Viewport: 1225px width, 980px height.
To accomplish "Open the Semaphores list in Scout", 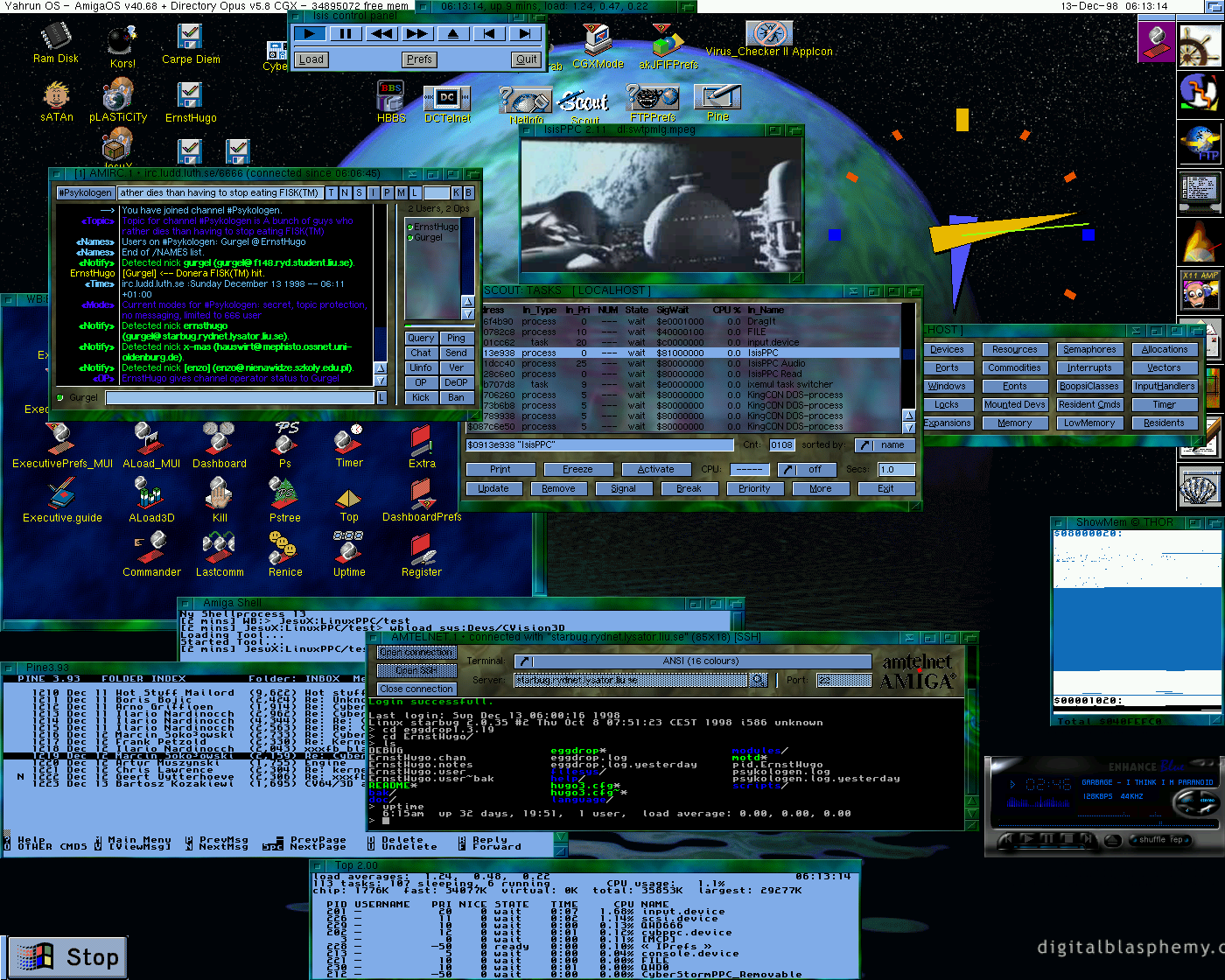I will (x=1089, y=350).
